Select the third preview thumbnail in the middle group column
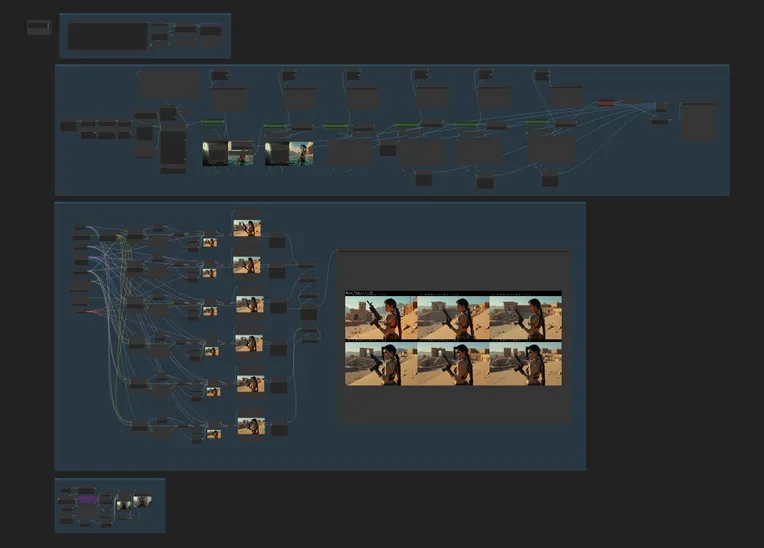The image size is (764, 548). [x=249, y=304]
